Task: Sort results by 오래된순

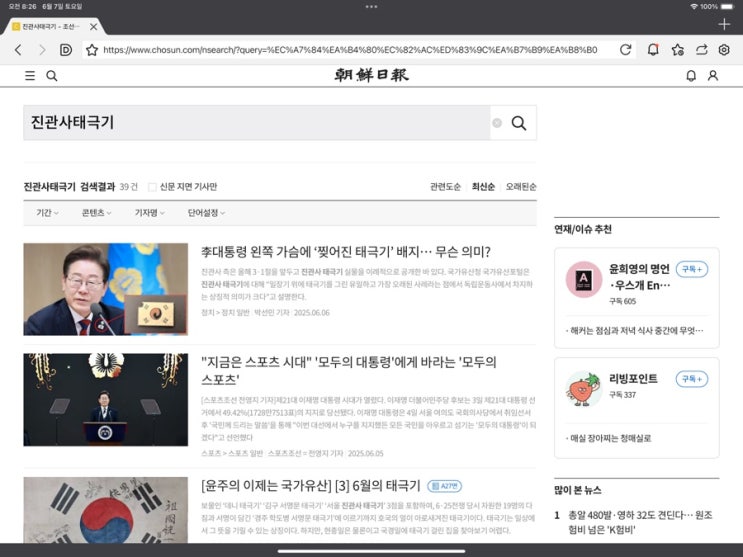Action: click(x=521, y=187)
